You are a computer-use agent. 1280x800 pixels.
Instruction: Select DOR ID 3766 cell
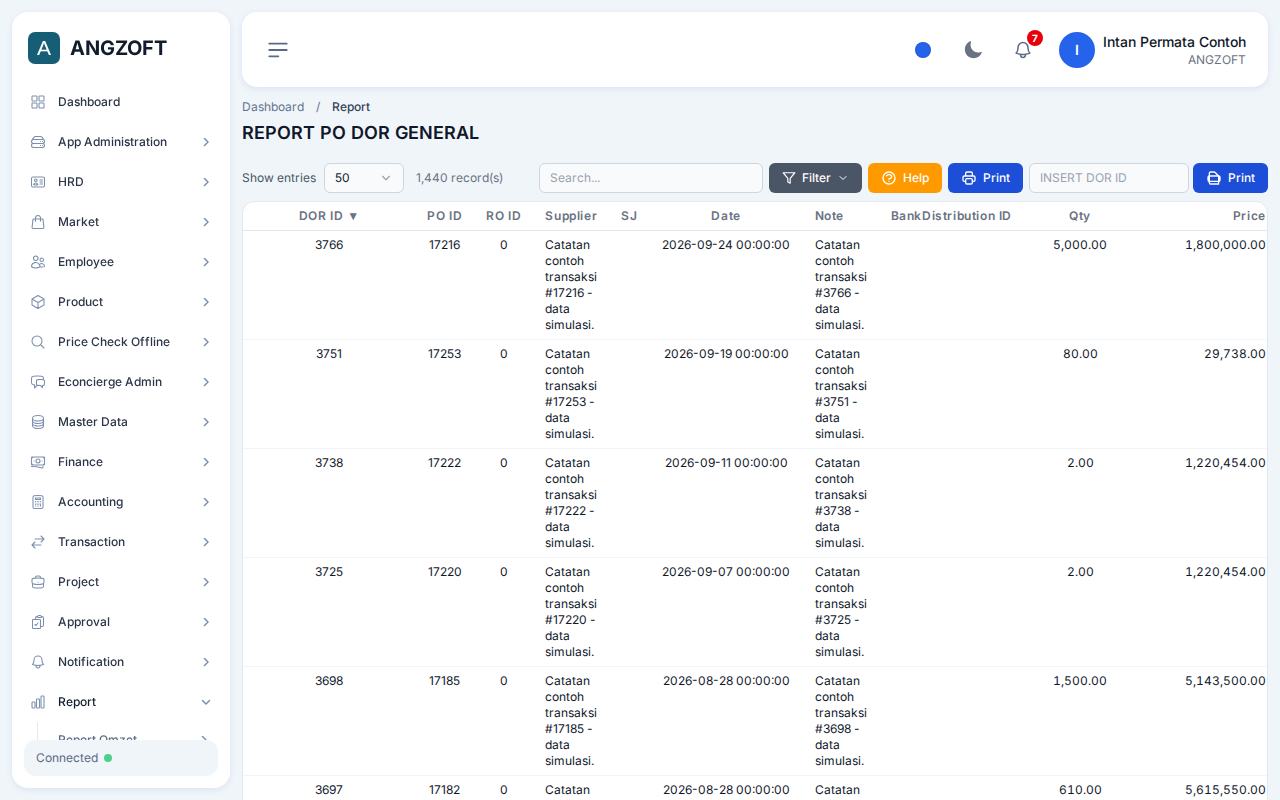pos(329,245)
